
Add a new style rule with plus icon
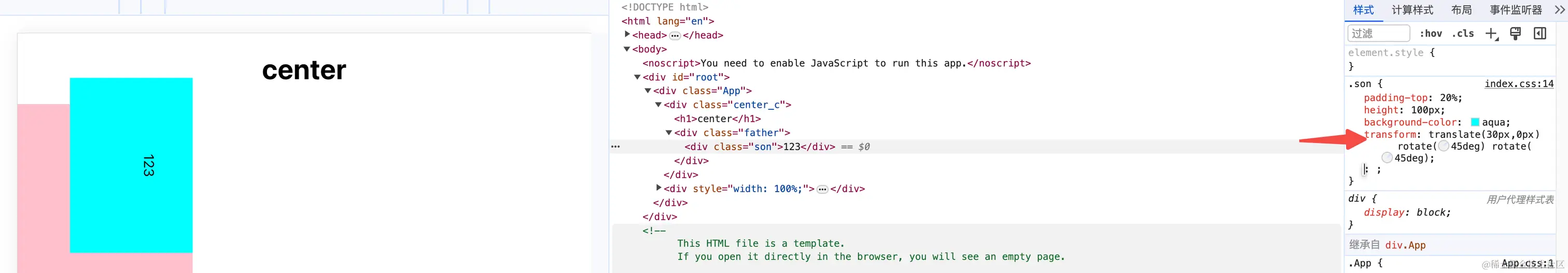tap(1491, 34)
